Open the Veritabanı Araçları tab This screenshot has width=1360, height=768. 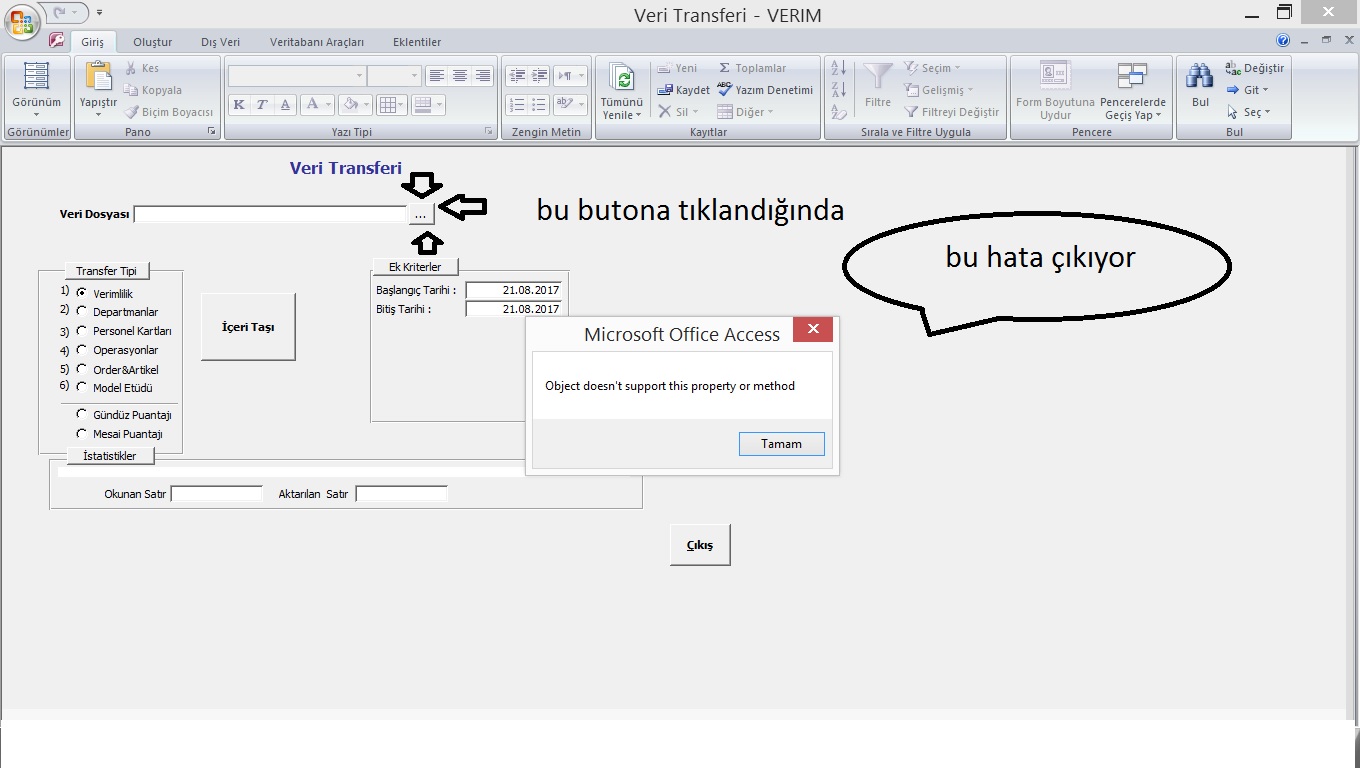pos(317,42)
